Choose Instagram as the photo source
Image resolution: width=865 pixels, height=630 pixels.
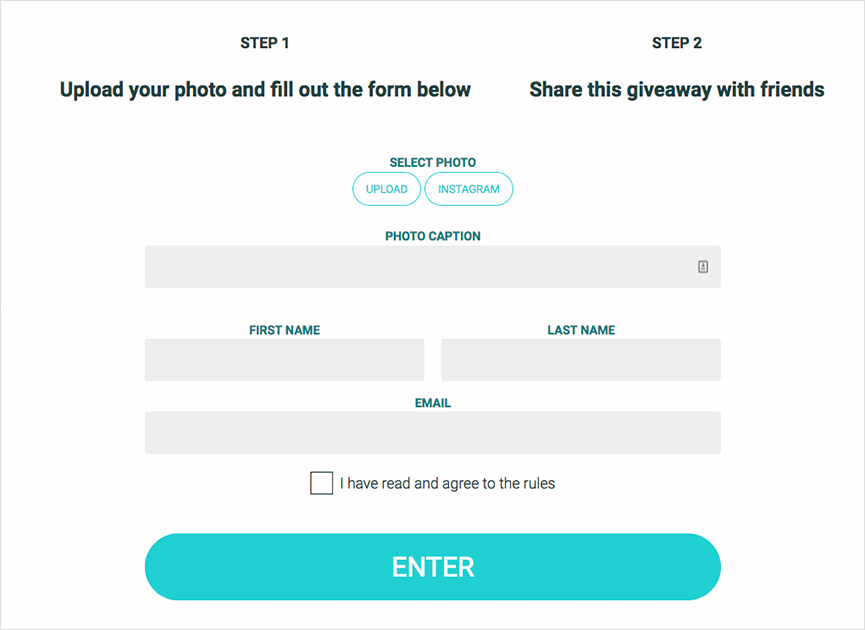pos(468,188)
